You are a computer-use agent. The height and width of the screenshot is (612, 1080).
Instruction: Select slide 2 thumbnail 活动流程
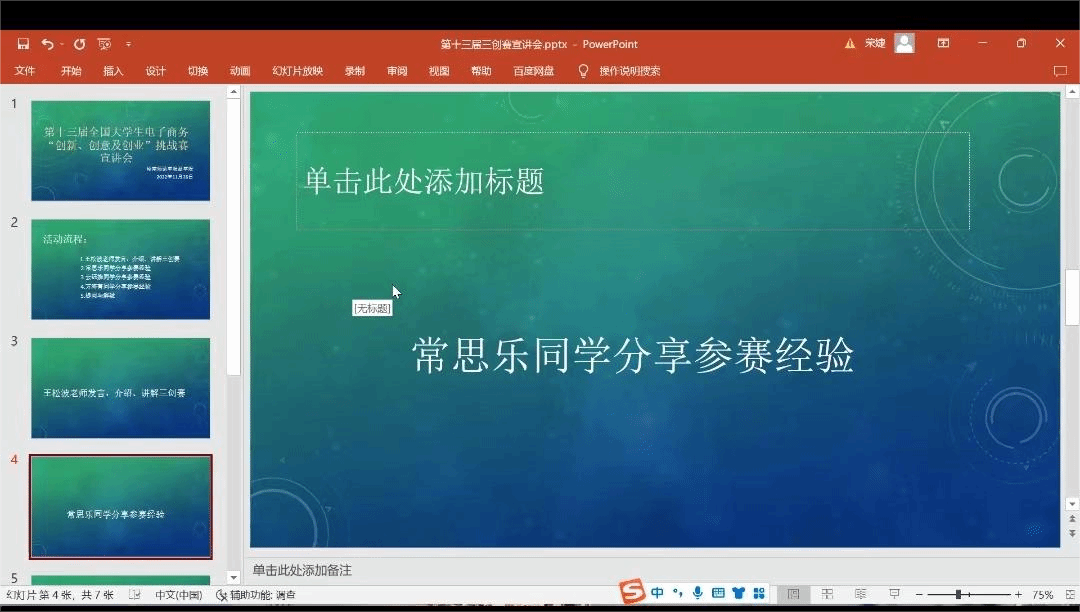pos(120,269)
